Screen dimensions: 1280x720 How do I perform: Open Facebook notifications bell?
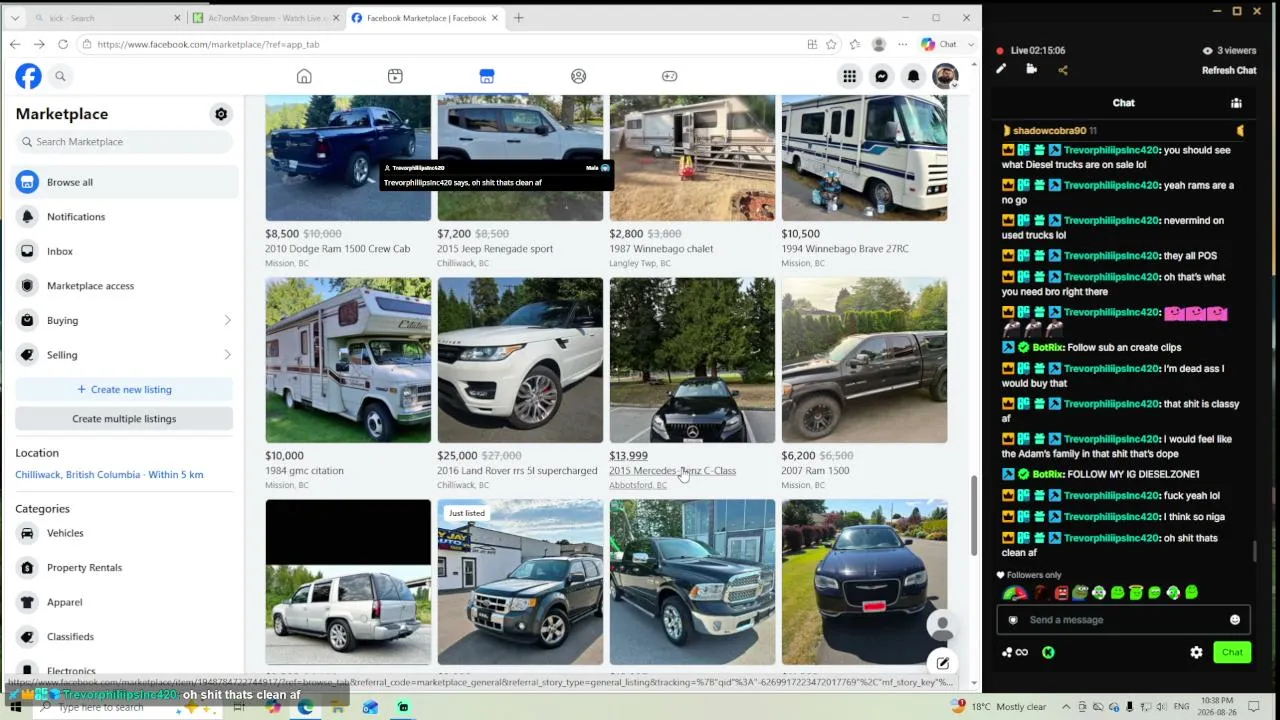coord(913,77)
